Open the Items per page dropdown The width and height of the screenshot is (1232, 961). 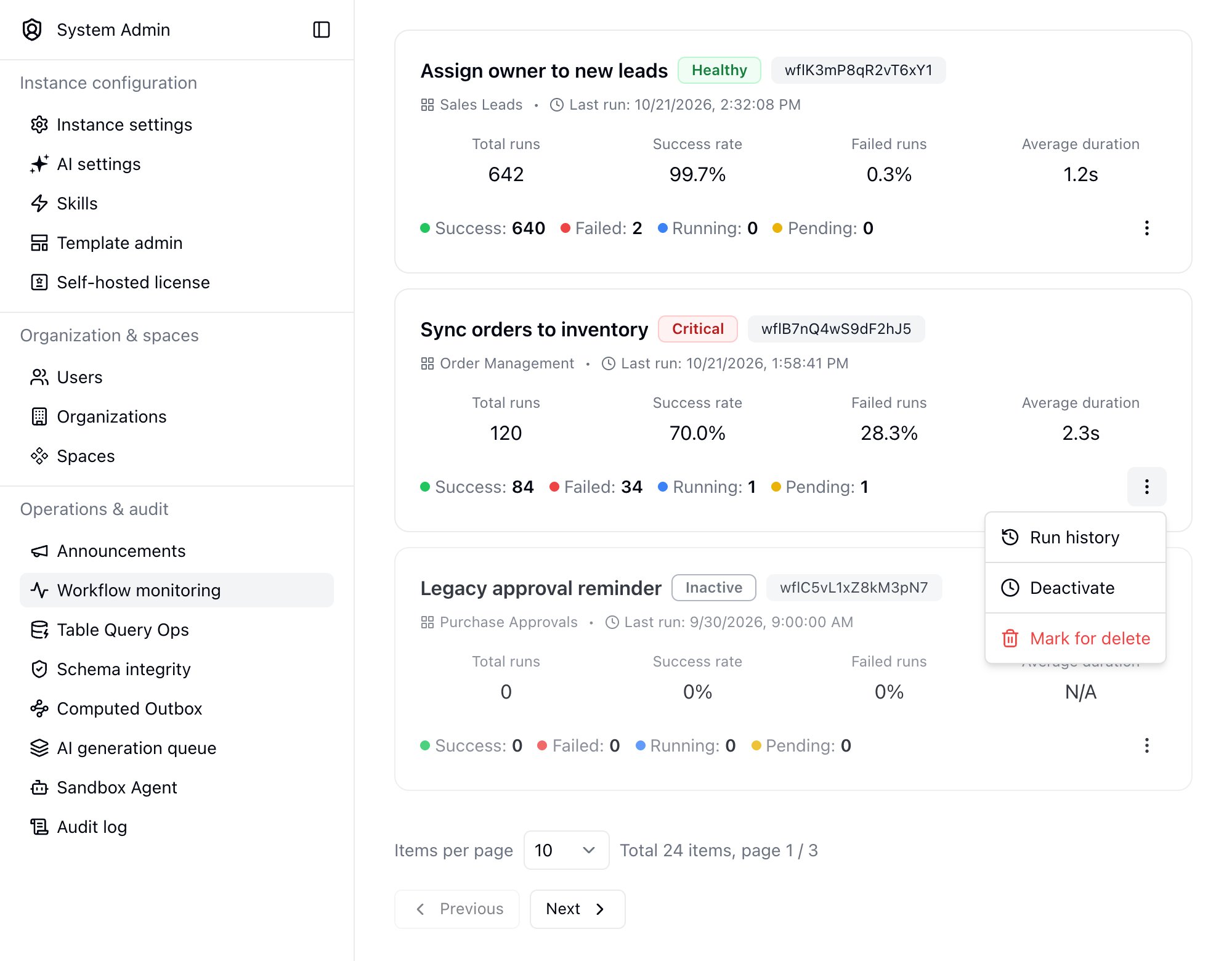coord(566,850)
